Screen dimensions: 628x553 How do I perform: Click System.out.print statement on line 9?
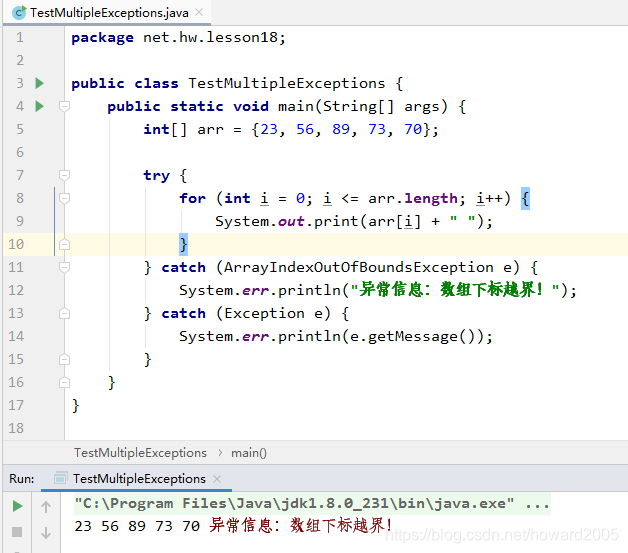coord(354,221)
